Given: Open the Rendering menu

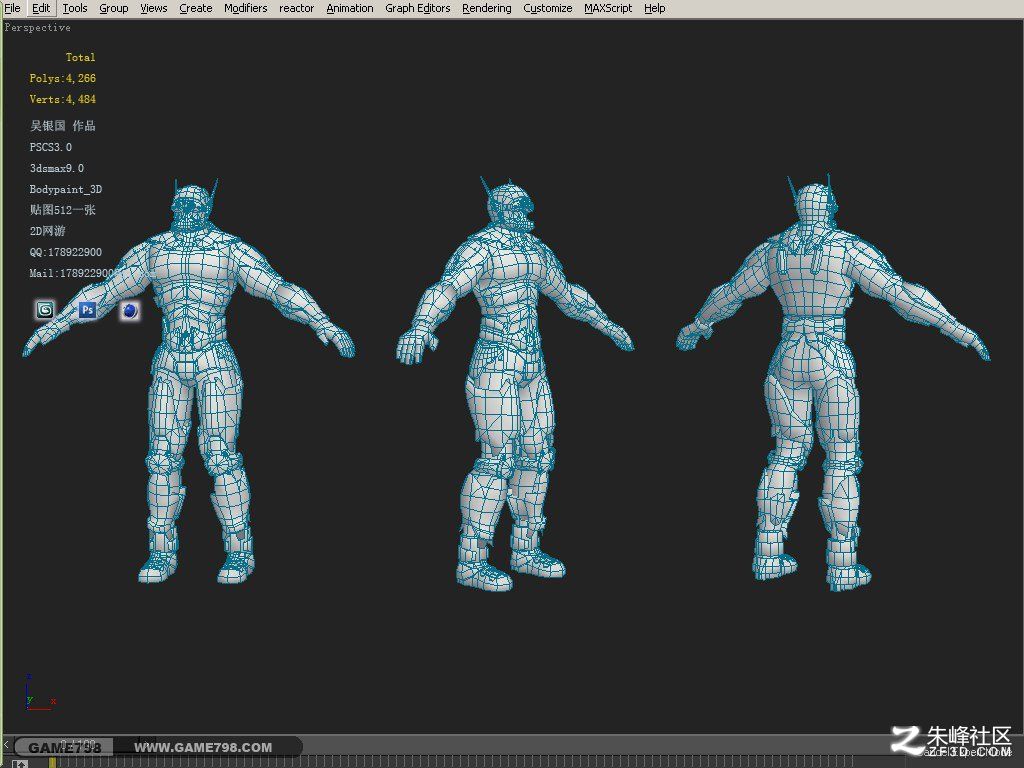Looking at the screenshot, I should 487,8.
